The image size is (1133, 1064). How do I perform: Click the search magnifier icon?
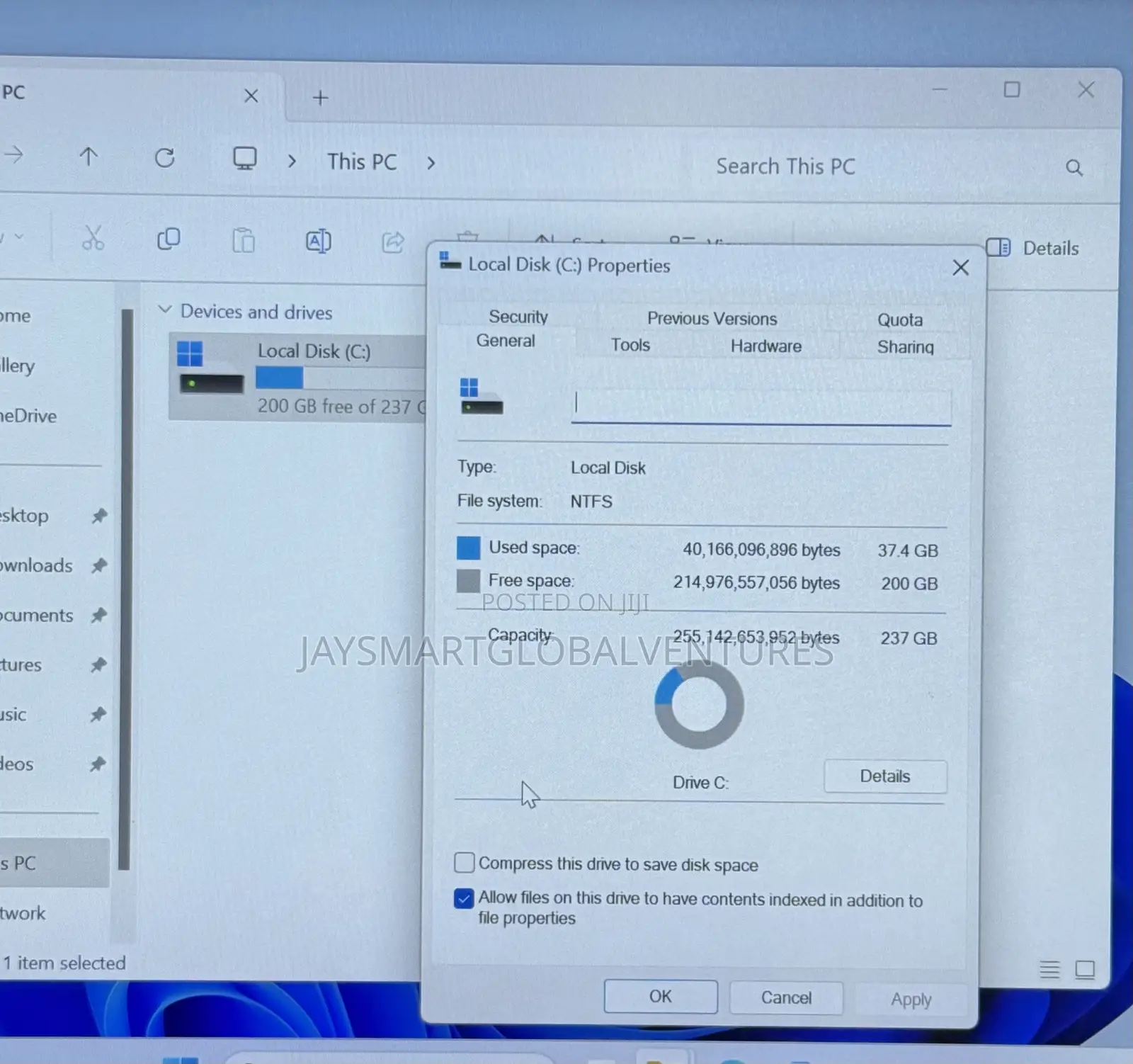pos(1074,168)
